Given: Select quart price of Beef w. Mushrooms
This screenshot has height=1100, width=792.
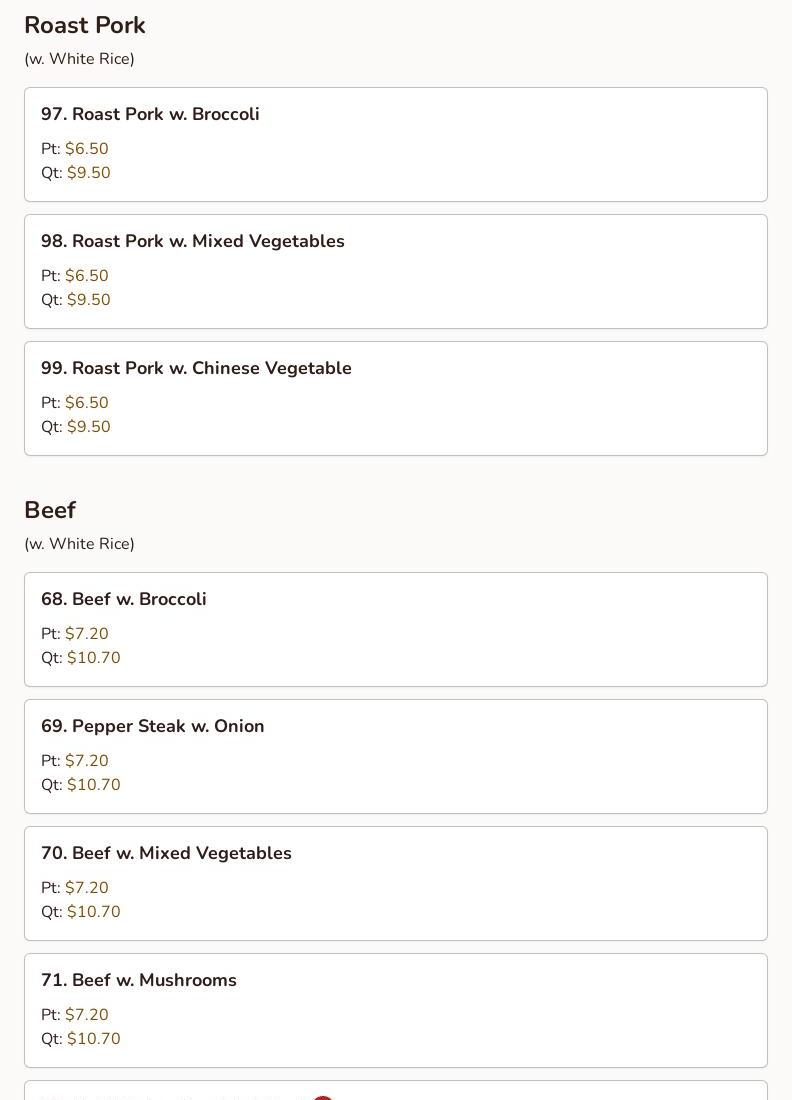Looking at the screenshot, I should click(93, 1039).
